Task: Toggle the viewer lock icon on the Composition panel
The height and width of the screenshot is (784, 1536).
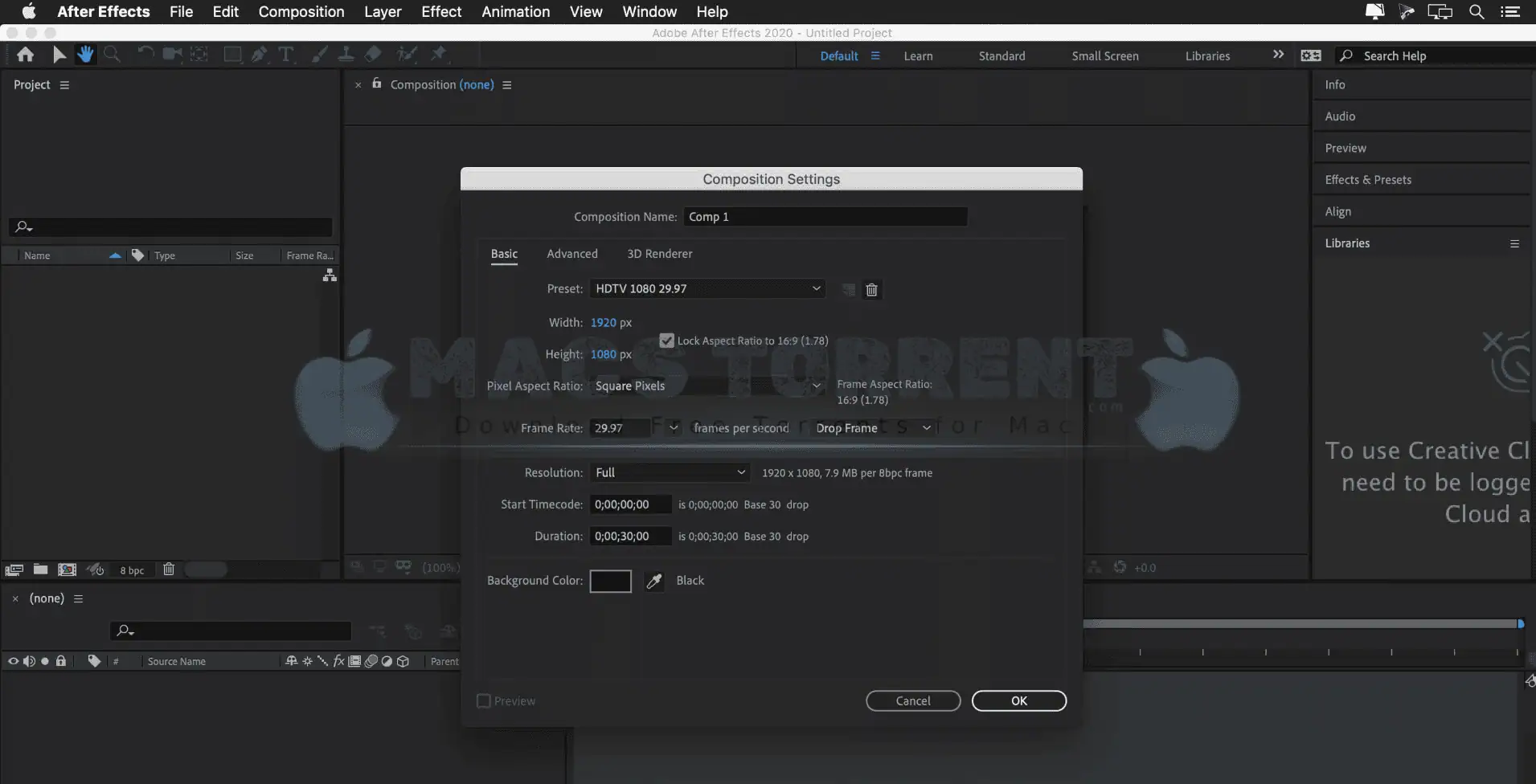Action: (x=376, y=84)
